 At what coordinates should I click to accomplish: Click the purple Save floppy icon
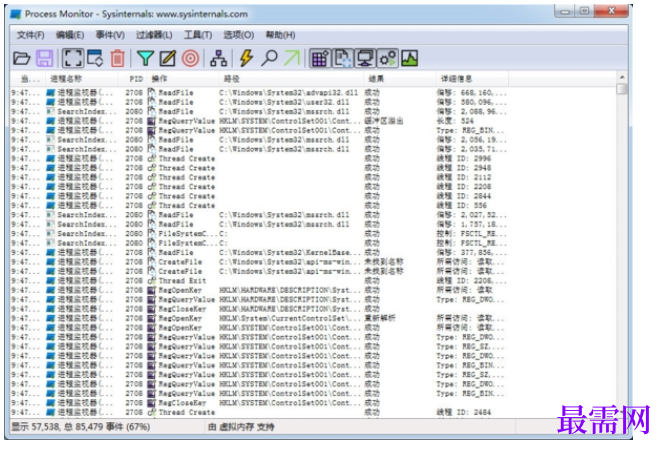[x=44, y=58]
